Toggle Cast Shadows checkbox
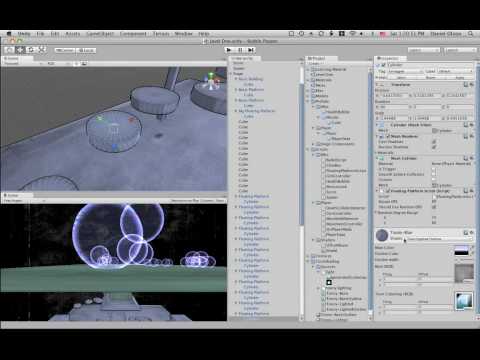The width and height of the screenshot is (480, 360). [x=434, y=142]
